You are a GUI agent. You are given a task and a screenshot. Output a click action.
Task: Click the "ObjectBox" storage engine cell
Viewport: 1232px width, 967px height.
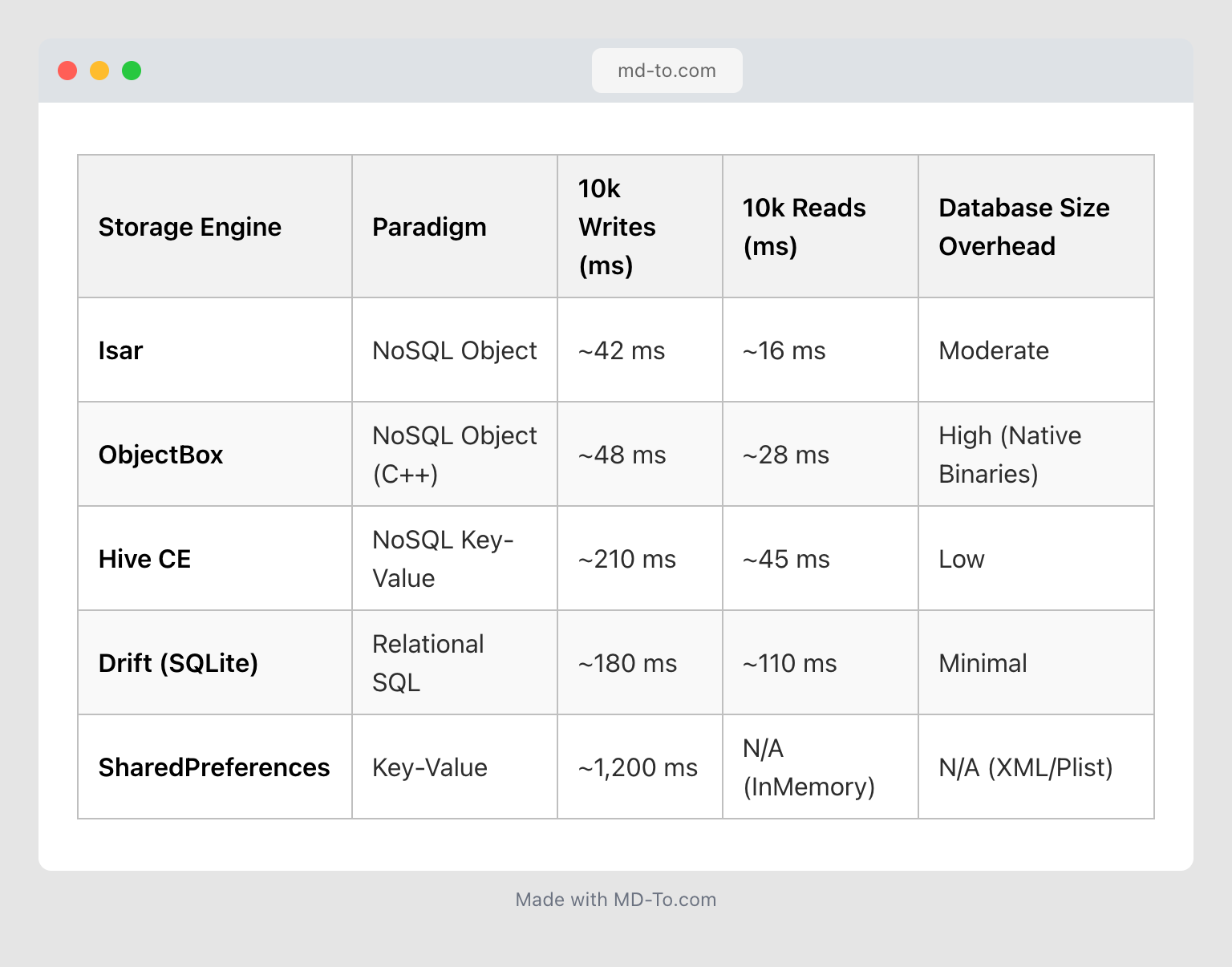[x=215, y=455]
